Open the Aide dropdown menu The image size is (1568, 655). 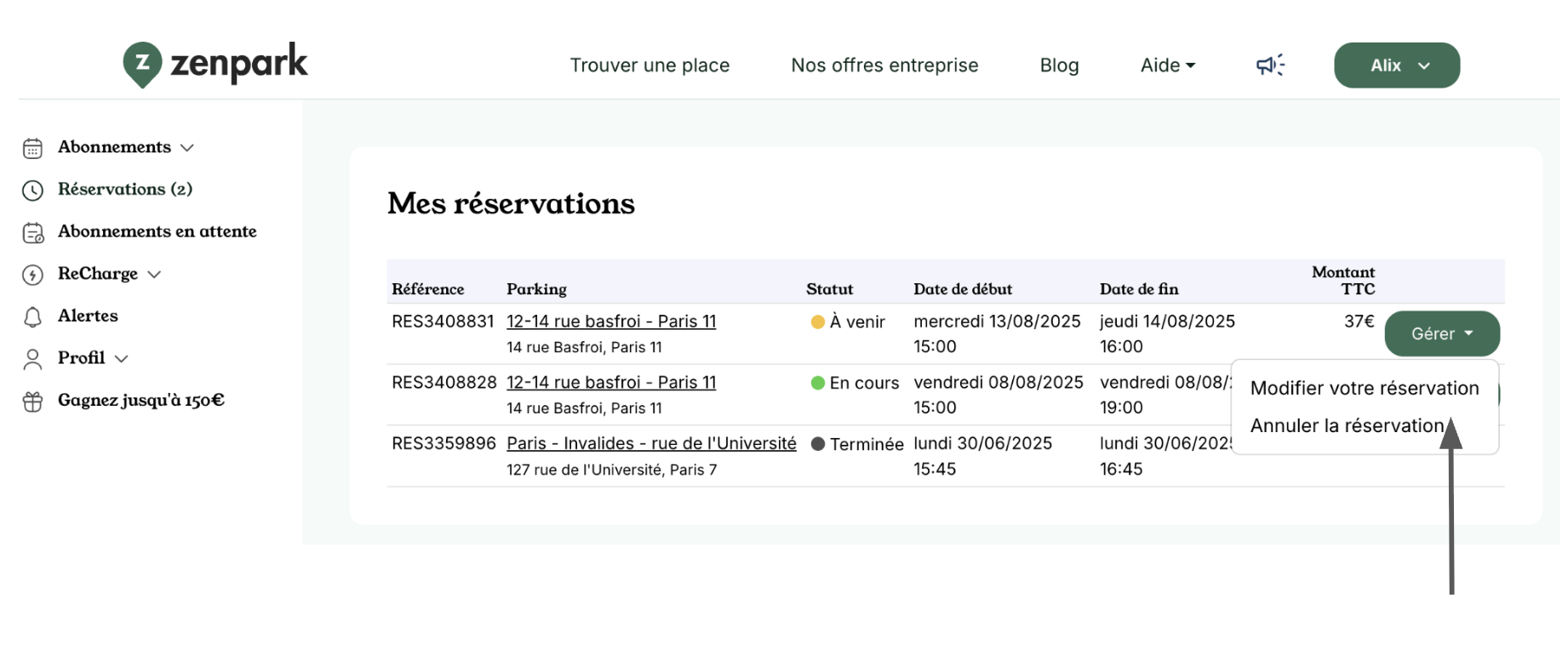[x=1167, y=65]
